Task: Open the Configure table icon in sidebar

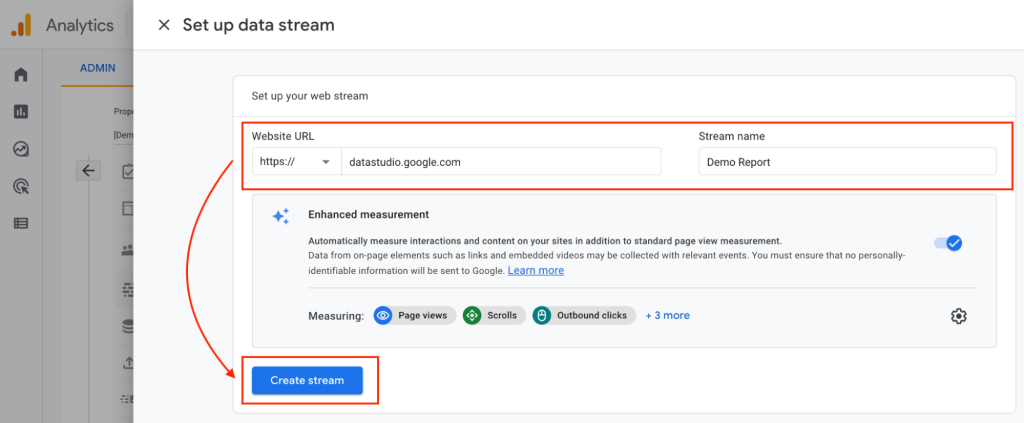Action: point(21,223)
